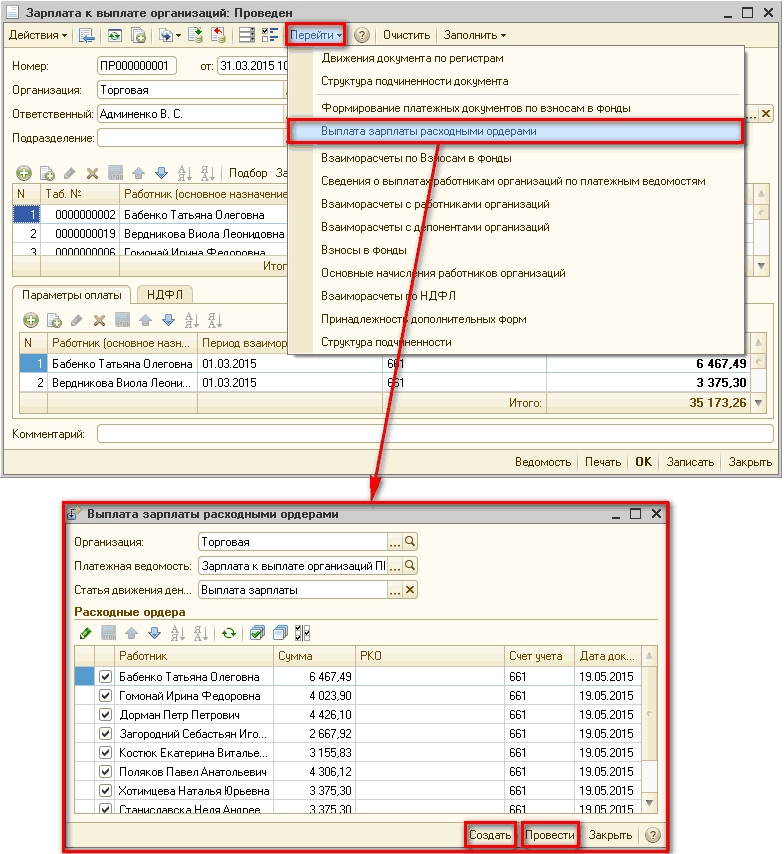784x854 pixels.
Task: Open the Перейти dropdown menu
Action: click(316, 35)
